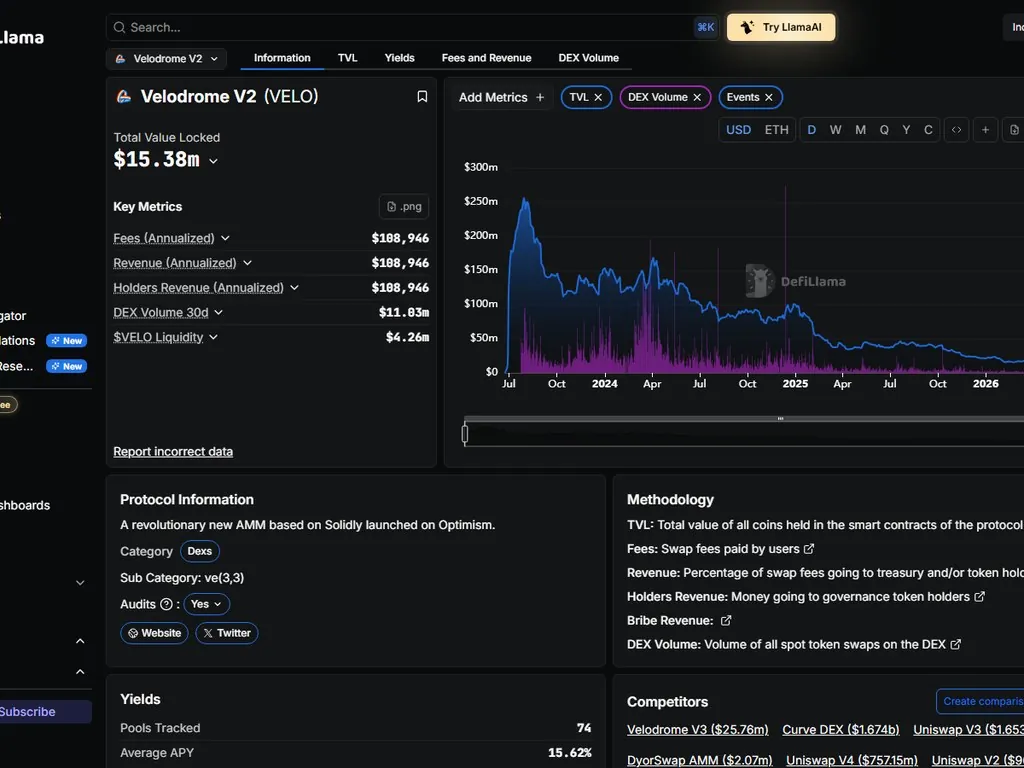The height and width of the screenshot is (768, 1024).
Task: Open the embed code icon in chart toolbar
Action: [956, 130]
